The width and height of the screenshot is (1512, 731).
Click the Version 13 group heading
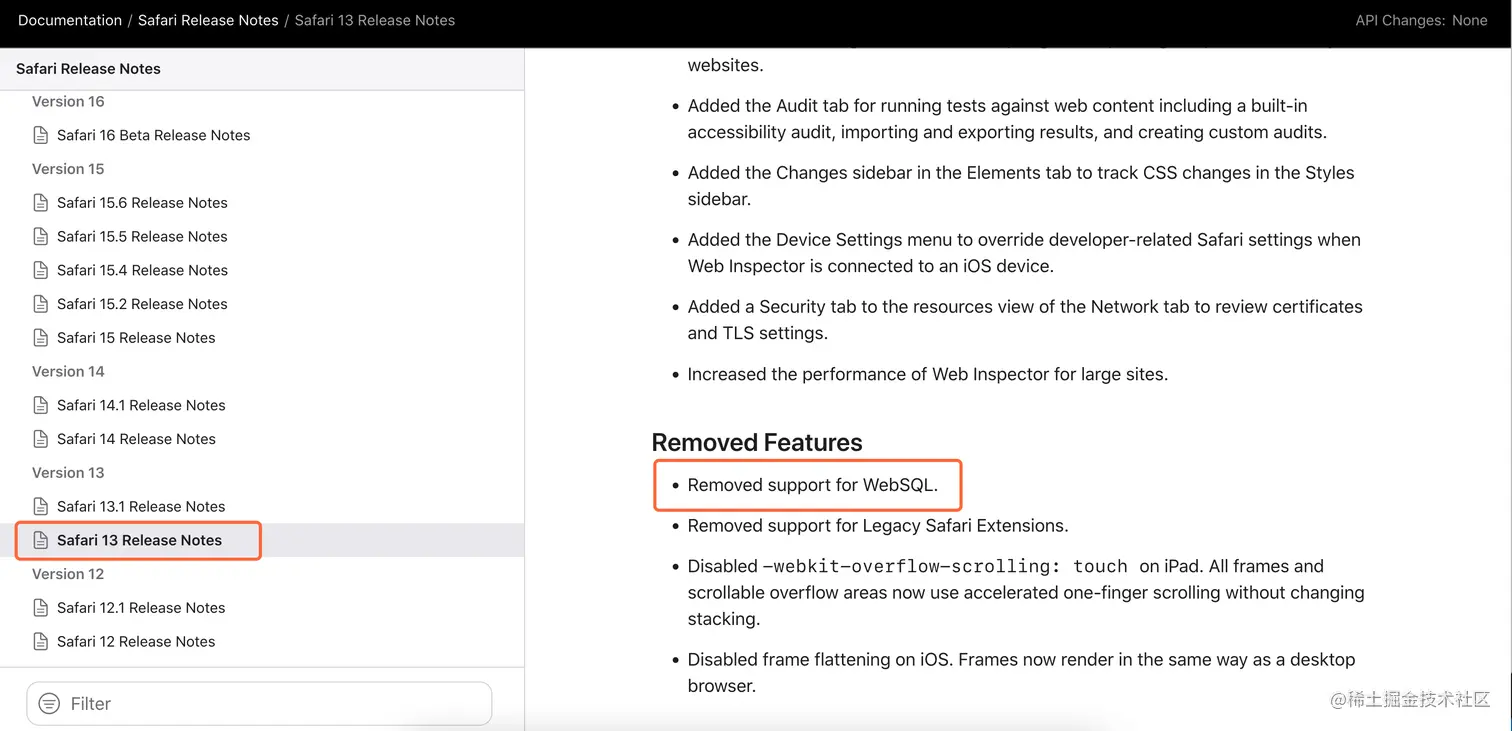tap(68, 473)
